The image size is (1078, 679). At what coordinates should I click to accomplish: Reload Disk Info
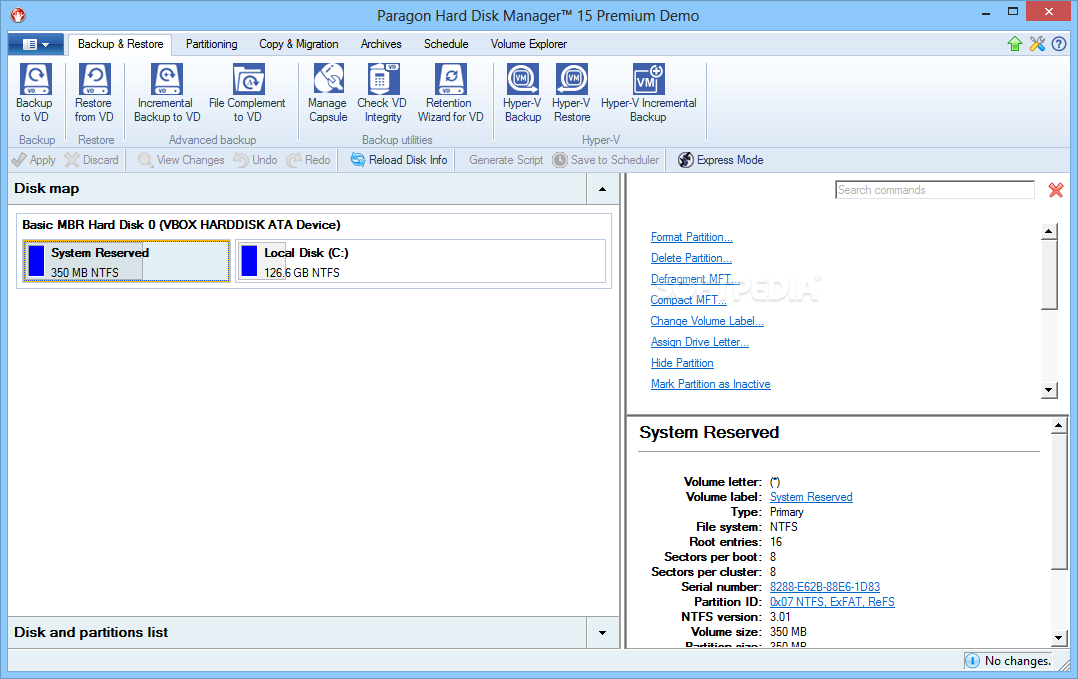click(399, 160)
